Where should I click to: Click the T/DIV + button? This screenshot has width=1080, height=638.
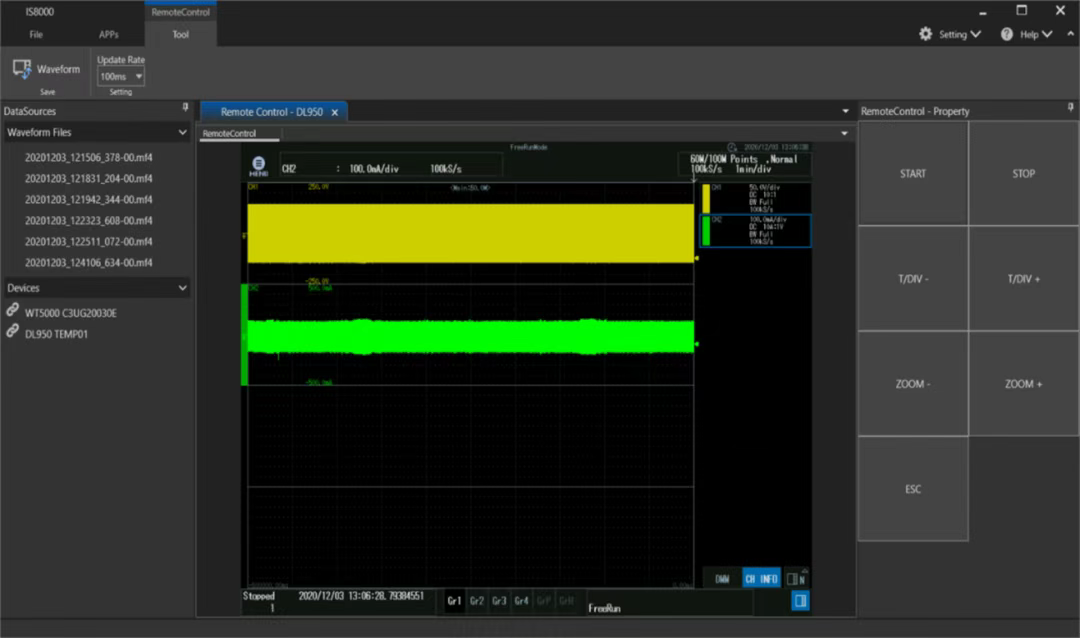[x=1024, y=279]
